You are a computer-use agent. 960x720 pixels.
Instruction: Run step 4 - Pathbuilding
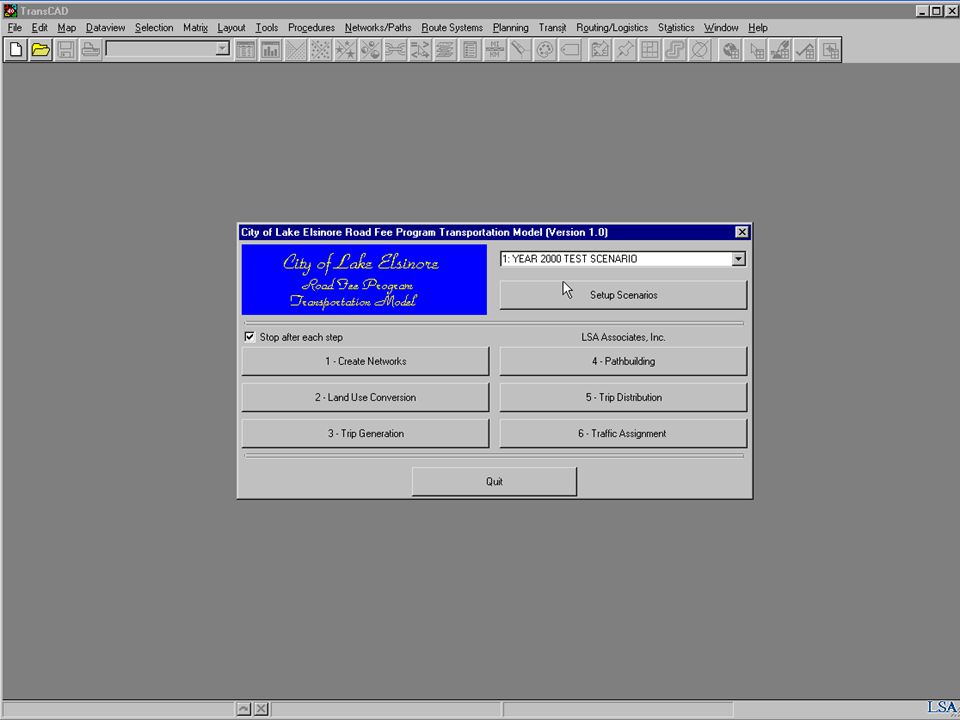coord(623,361)
